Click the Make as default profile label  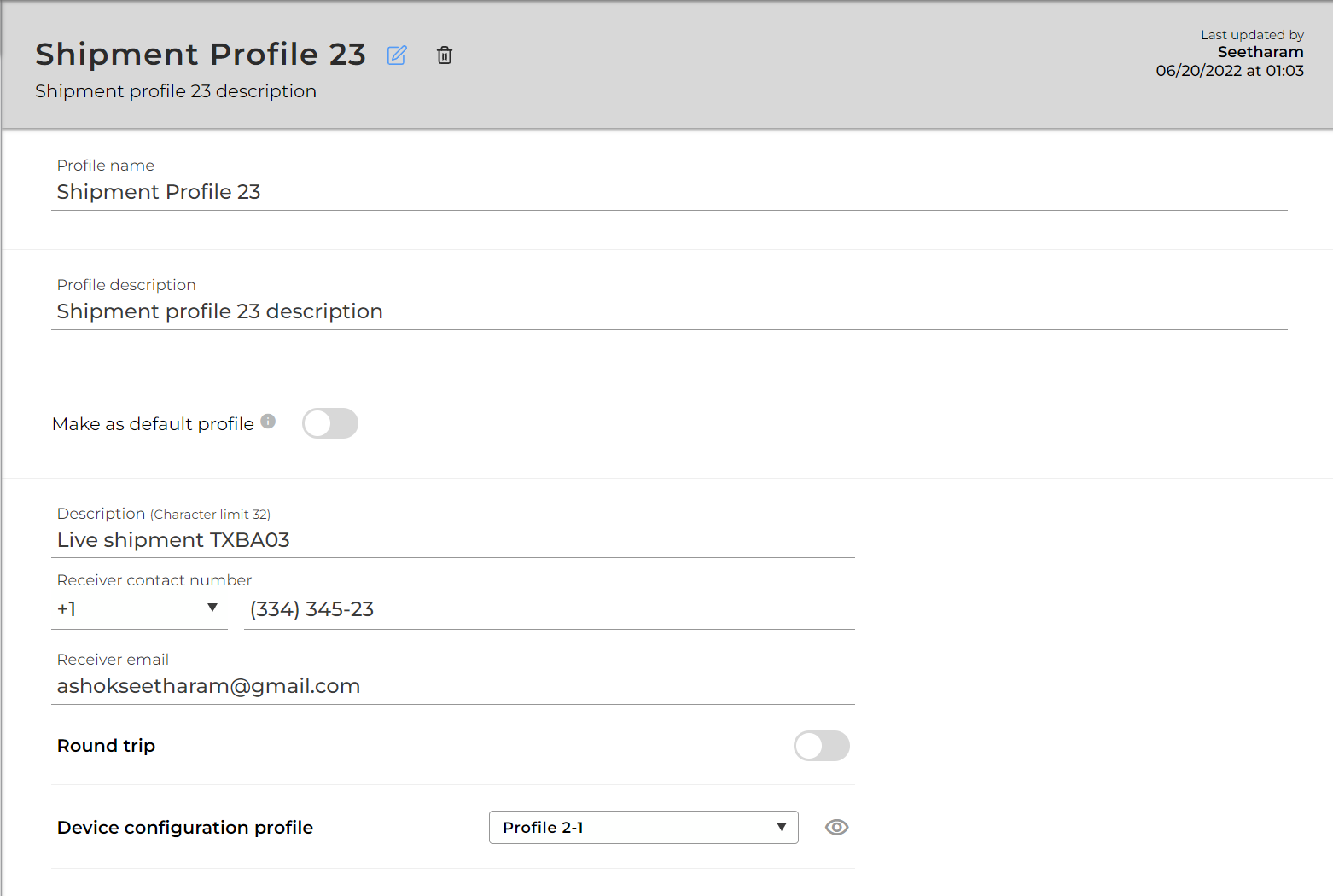(153, 424)
